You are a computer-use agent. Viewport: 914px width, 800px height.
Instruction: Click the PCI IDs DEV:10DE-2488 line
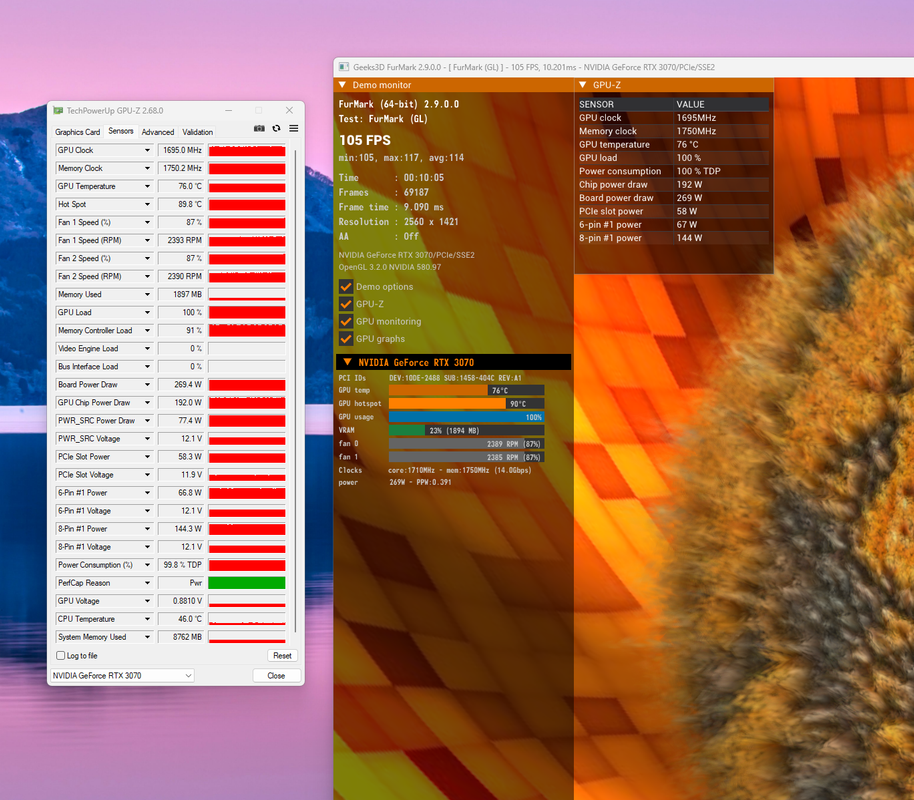pyautogui.click(x=430, y=378)
